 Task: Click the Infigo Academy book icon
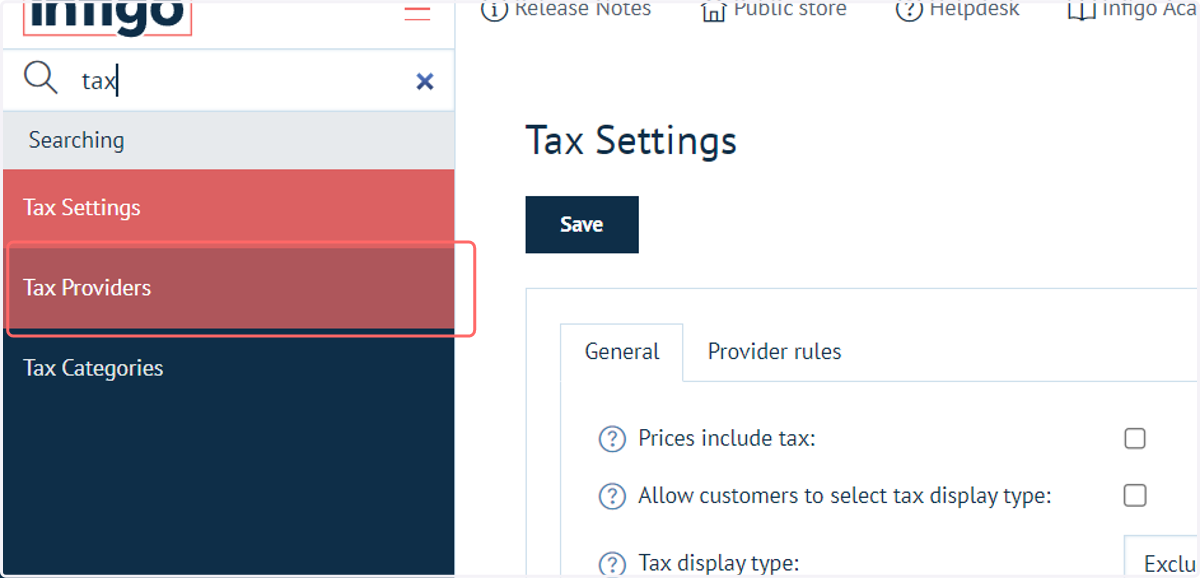pyautogui.click(x=1081, y=11)
